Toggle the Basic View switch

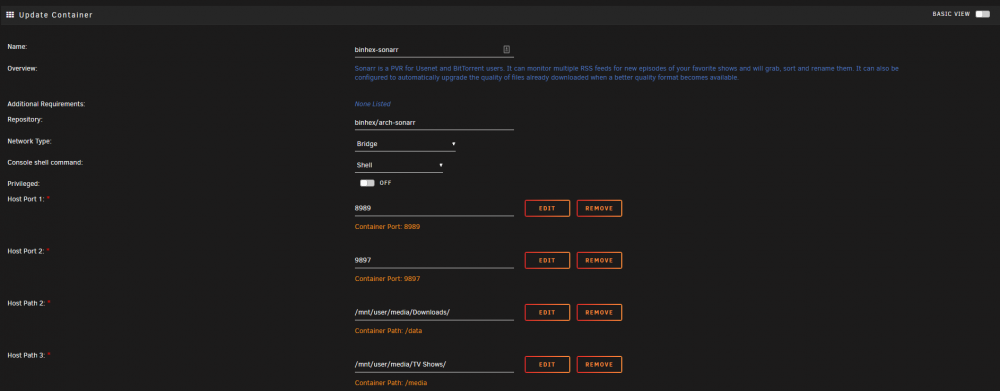tap(982, 14)
